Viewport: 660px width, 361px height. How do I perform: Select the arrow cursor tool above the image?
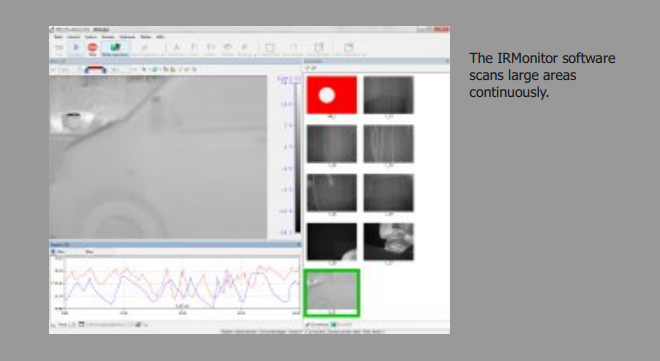click(144, 69)
